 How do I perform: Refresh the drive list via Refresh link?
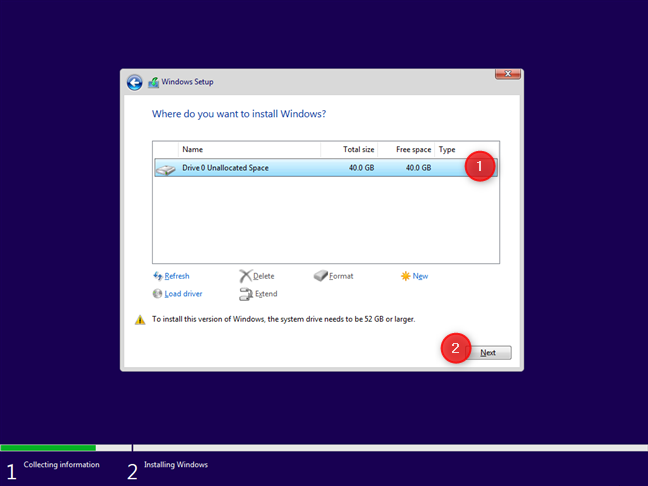click(177, 276)
